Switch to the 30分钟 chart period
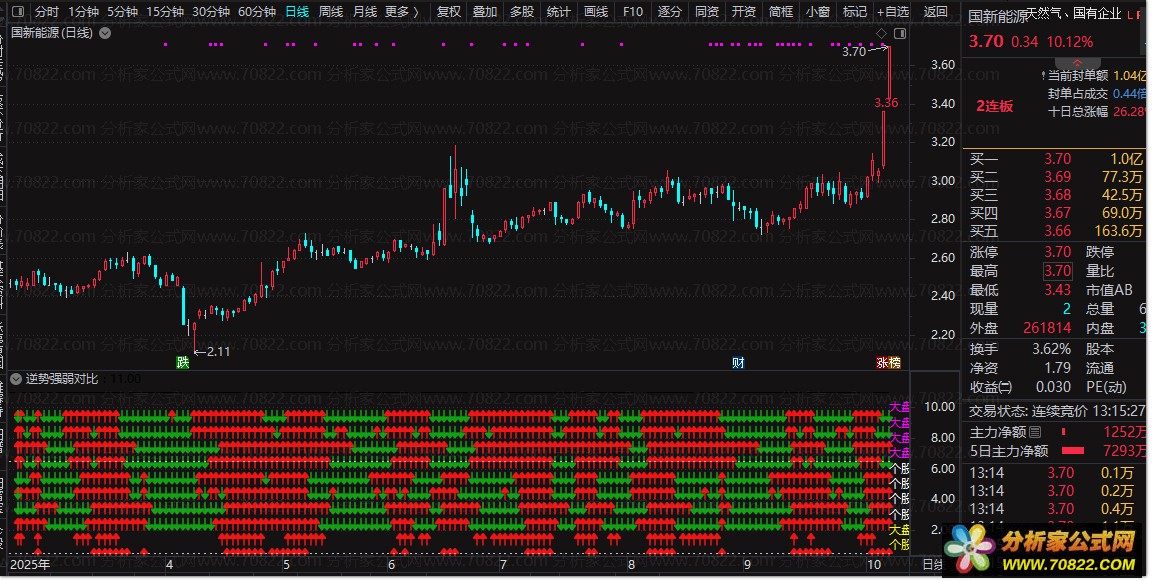1152x581 pixels. tap(211, 12)
